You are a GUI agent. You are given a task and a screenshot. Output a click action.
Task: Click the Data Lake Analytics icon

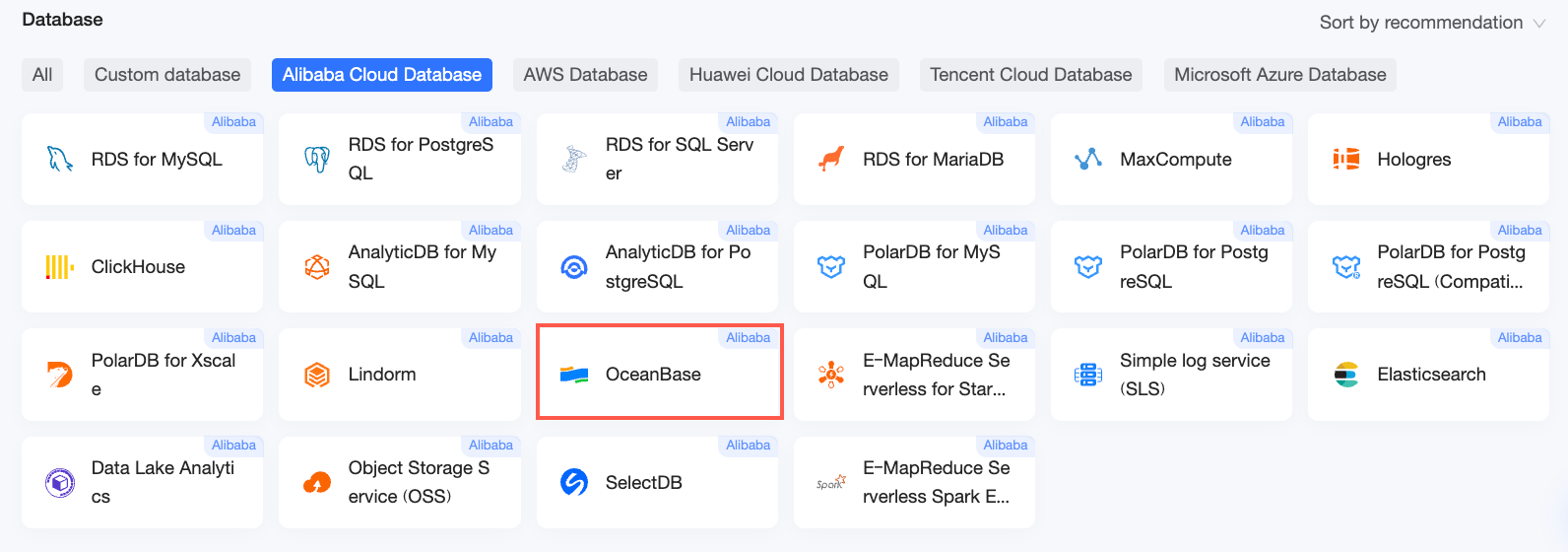[60, 482]
